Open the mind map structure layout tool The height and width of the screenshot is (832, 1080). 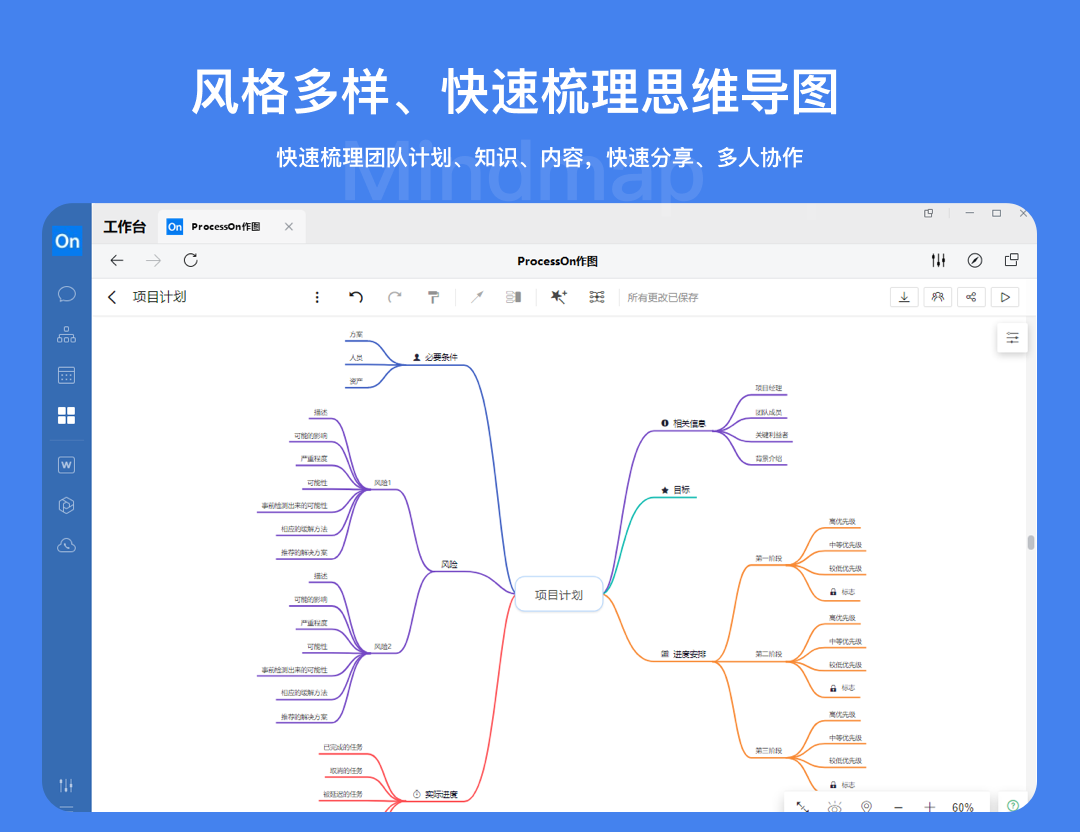pos(597,297)
